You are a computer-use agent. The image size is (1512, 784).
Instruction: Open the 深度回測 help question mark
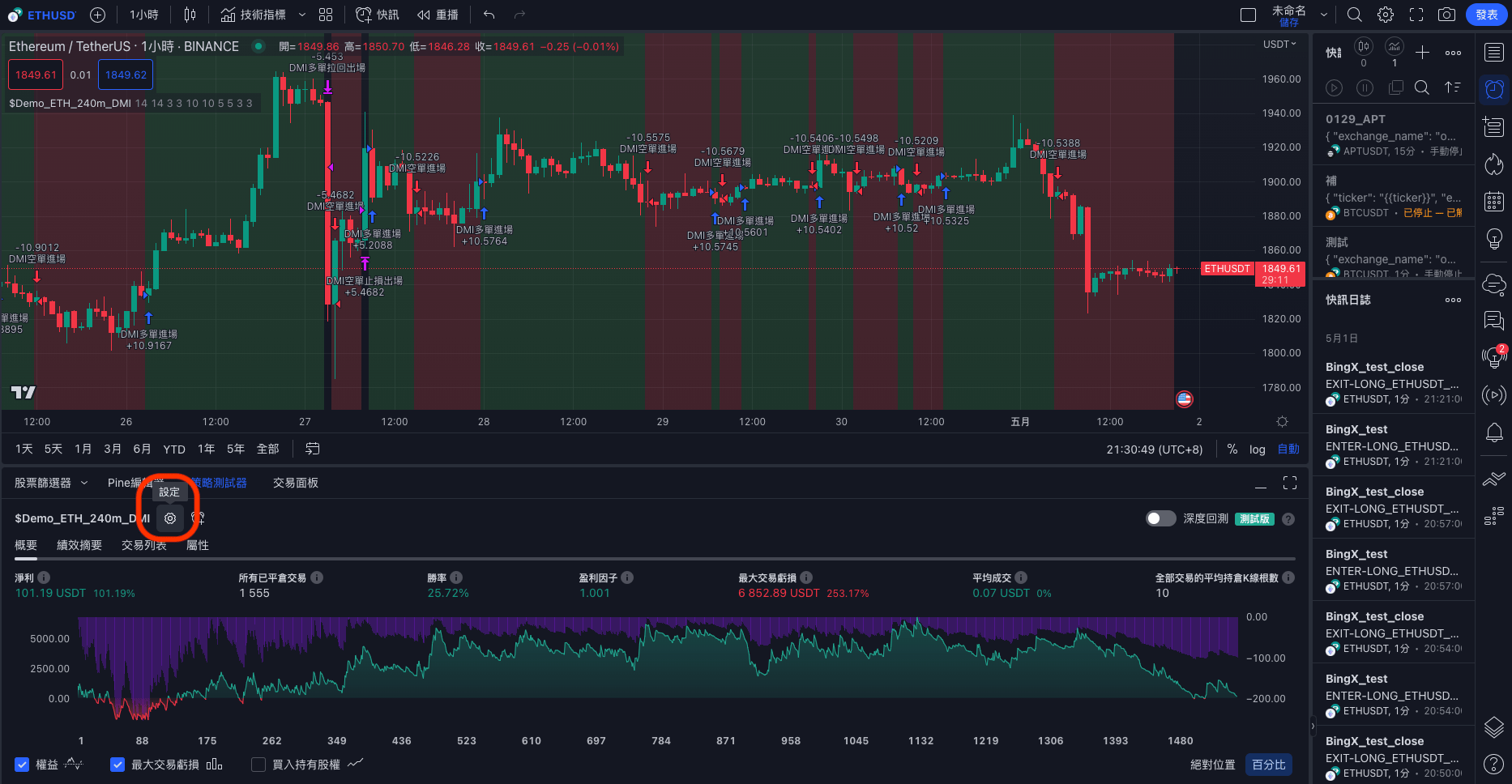1288,519
